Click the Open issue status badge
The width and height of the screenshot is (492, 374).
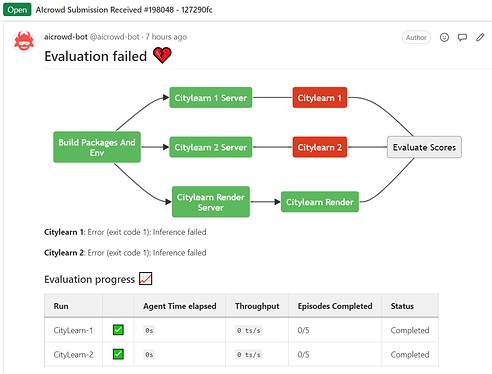coord(17,10)
